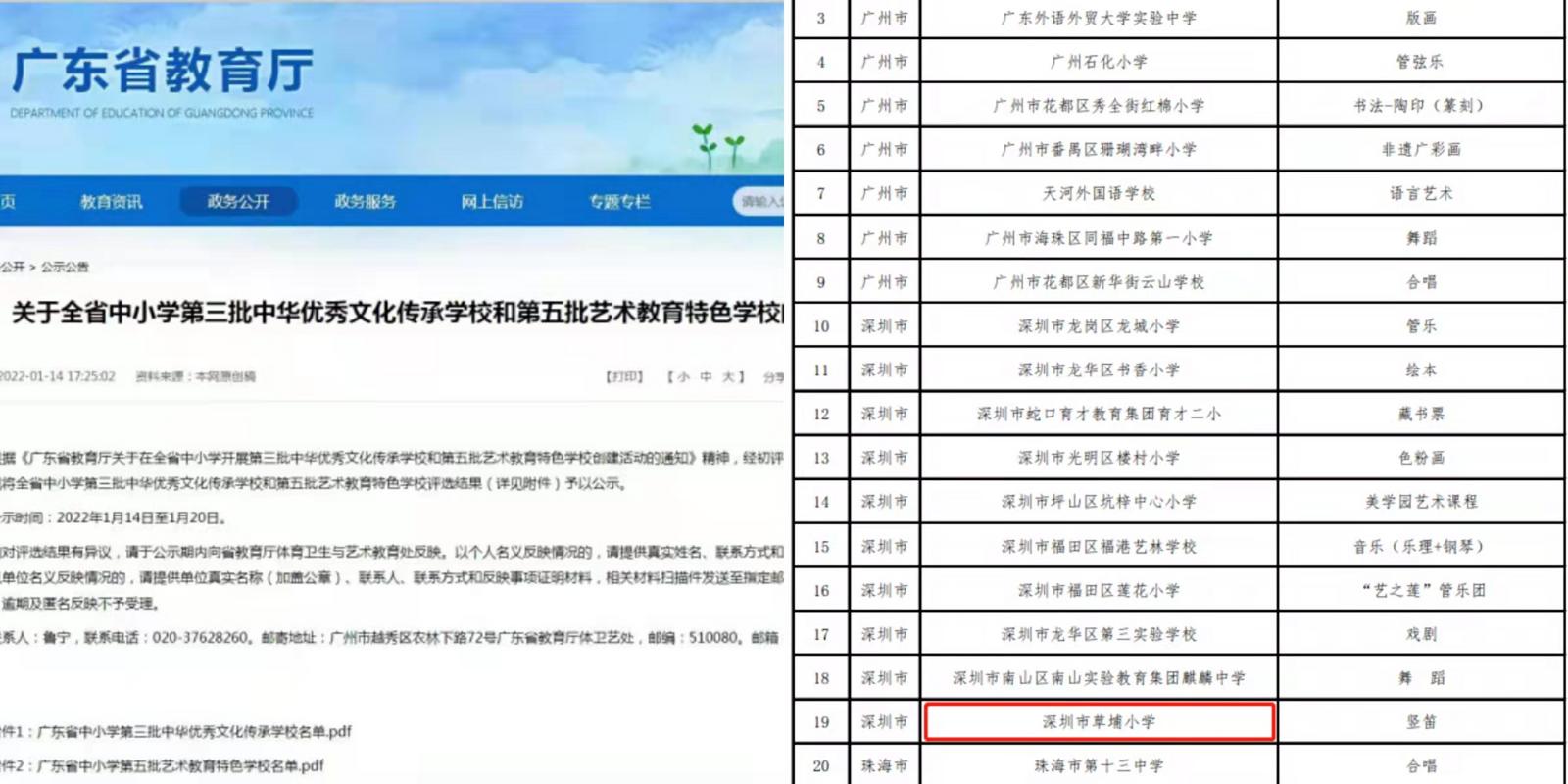Select cell 广州市花都区秀全街红棉小学
Viewport: 1568px width, 784px height.
click(x=1099, y=106)
